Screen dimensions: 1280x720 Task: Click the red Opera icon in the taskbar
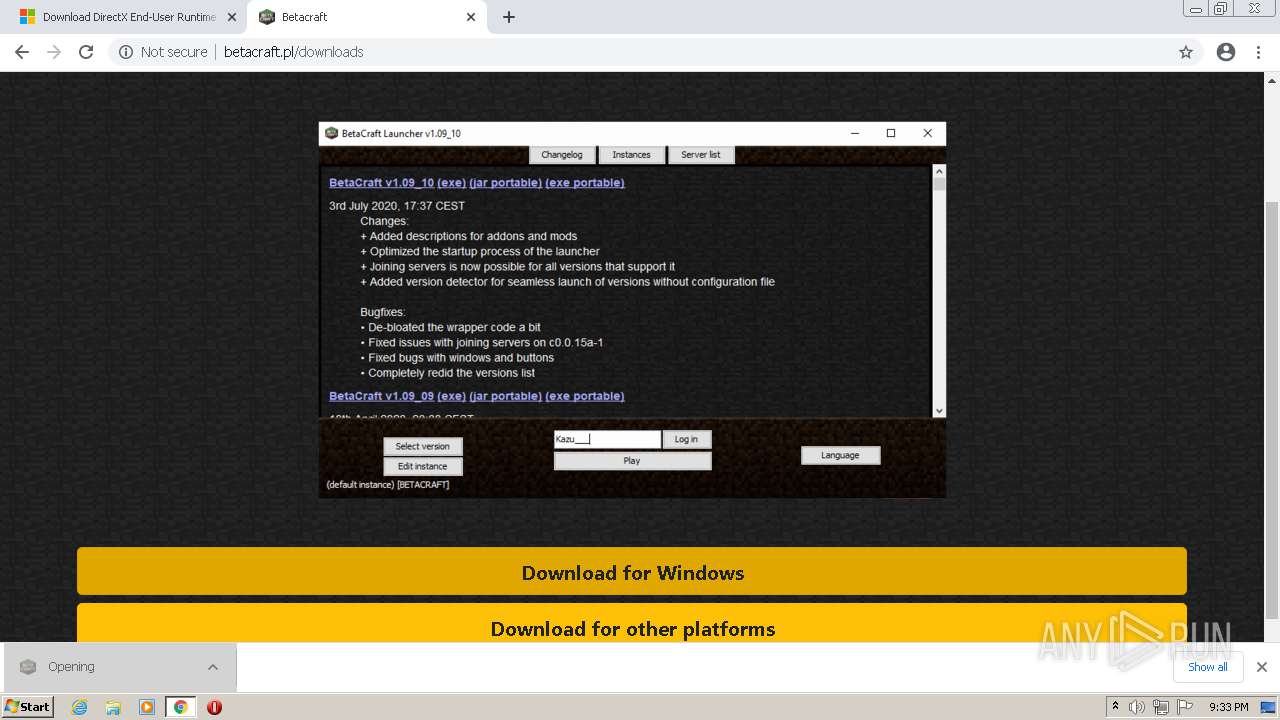[x=214, y=707]
